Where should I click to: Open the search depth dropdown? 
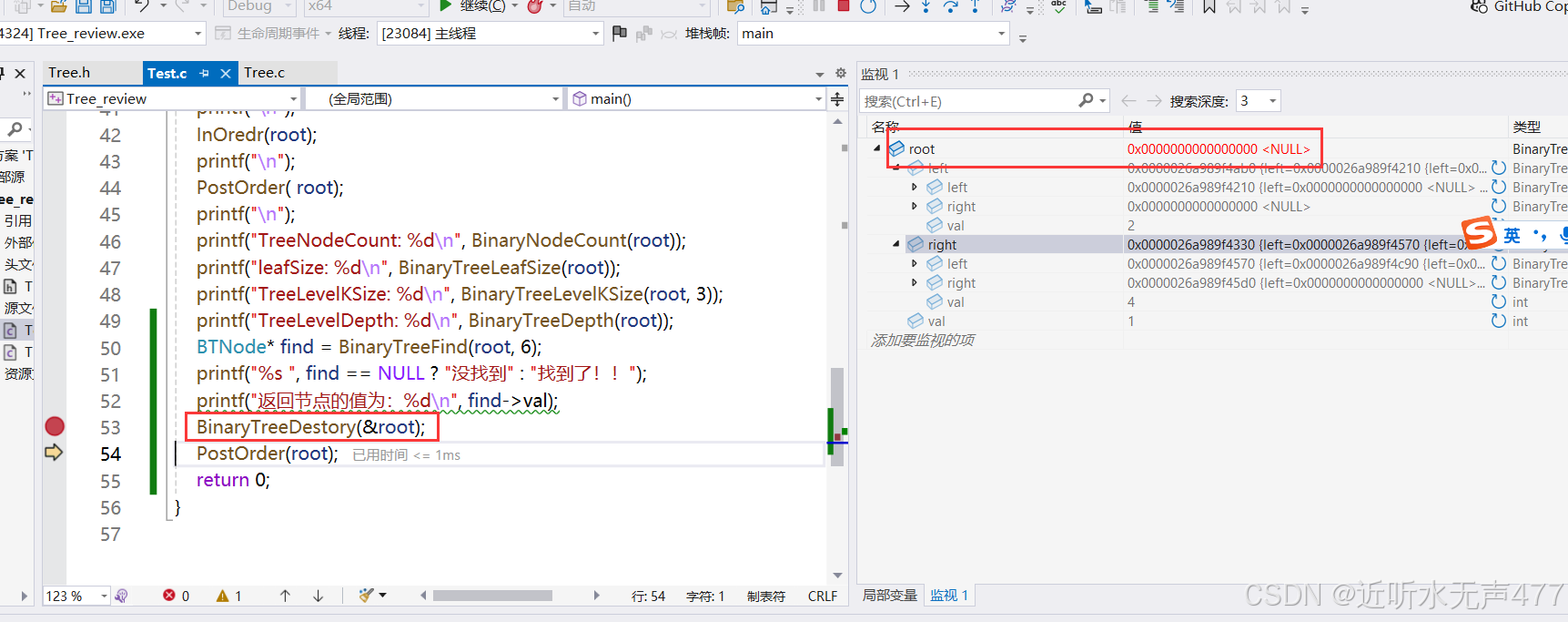1272,101
